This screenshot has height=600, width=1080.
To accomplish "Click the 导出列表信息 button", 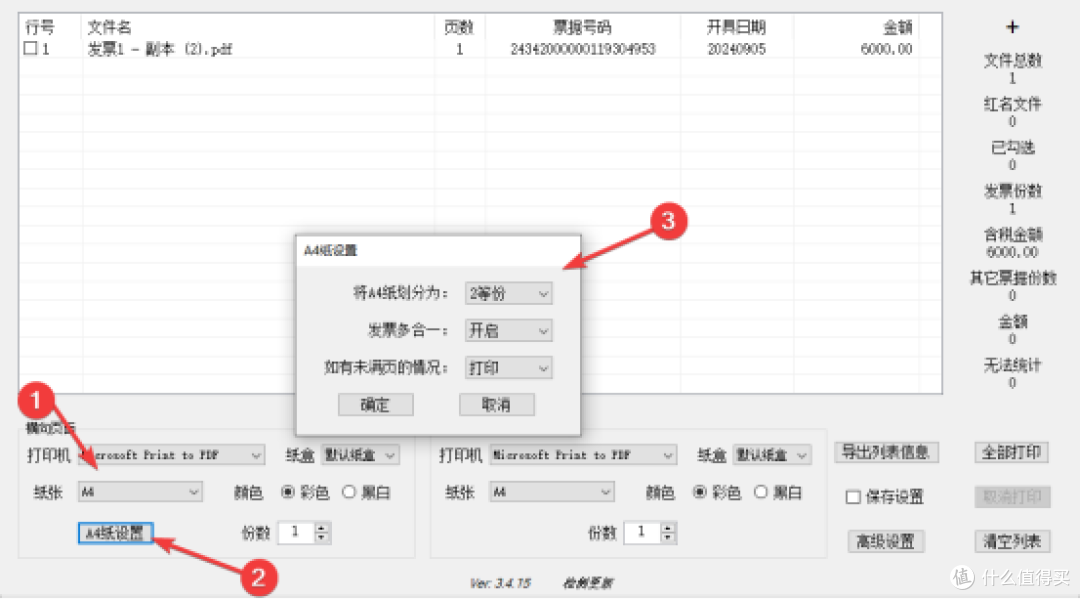I will coord(886,453).
